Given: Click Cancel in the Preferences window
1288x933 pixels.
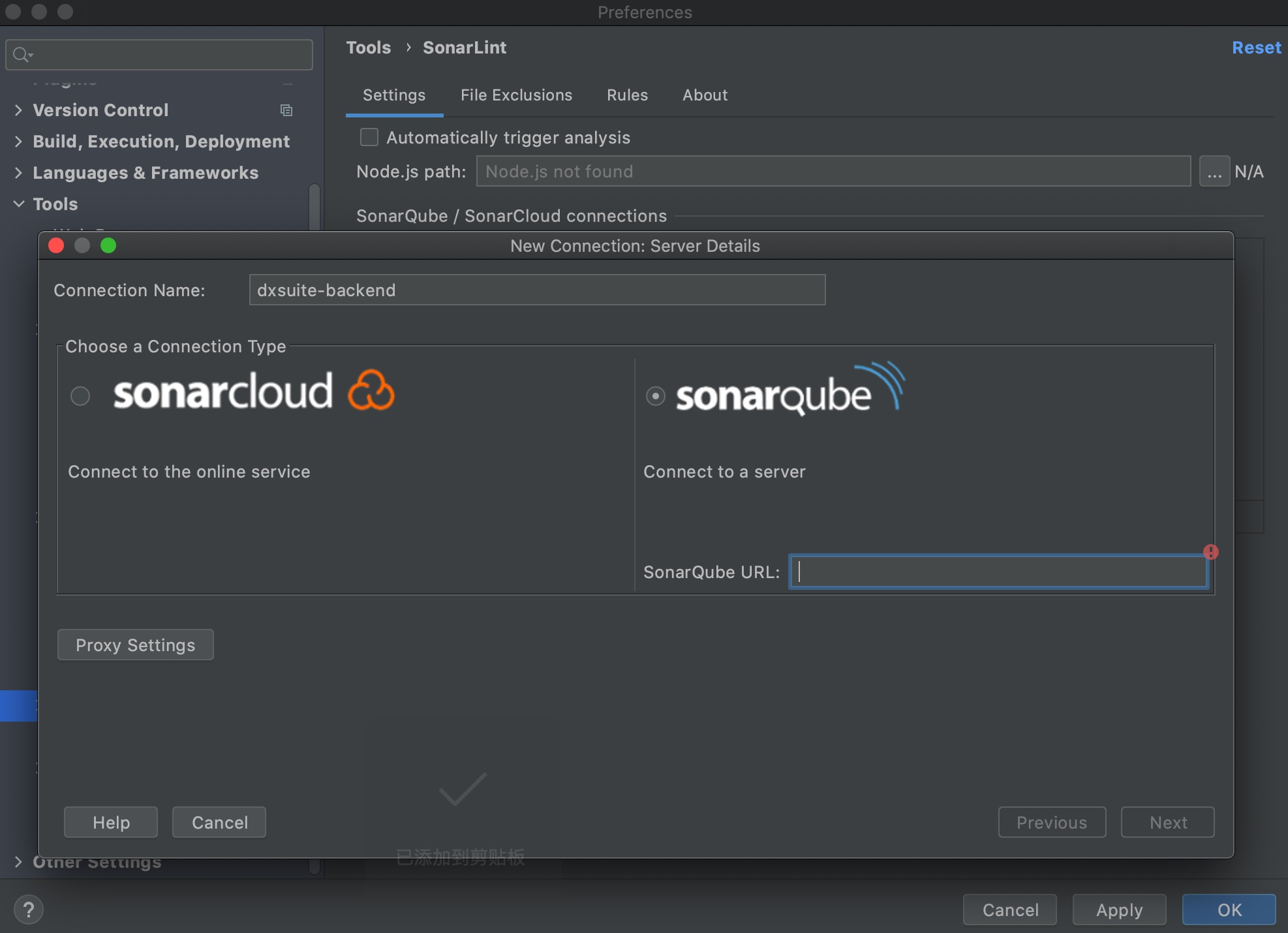Looking at the screenshot, I should [x=1010, y=910].
